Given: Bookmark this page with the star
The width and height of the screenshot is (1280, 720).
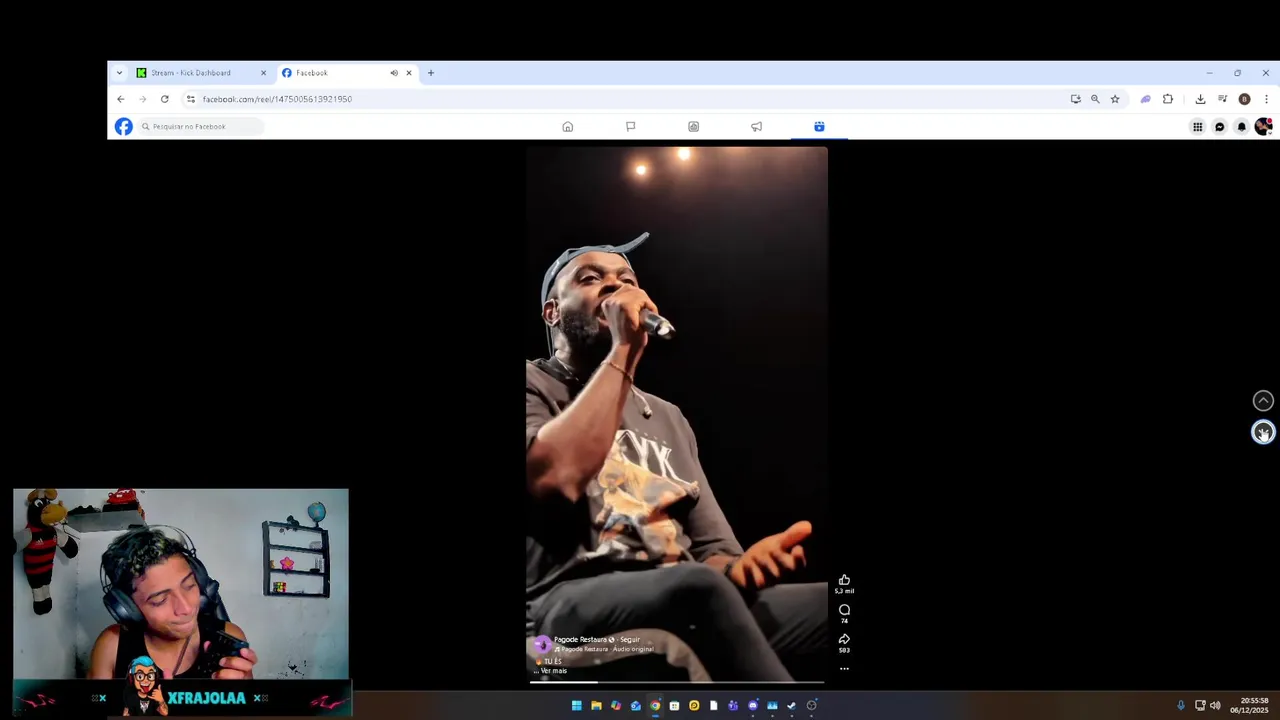Looking at the screenshot, I should pos(1115,99).
